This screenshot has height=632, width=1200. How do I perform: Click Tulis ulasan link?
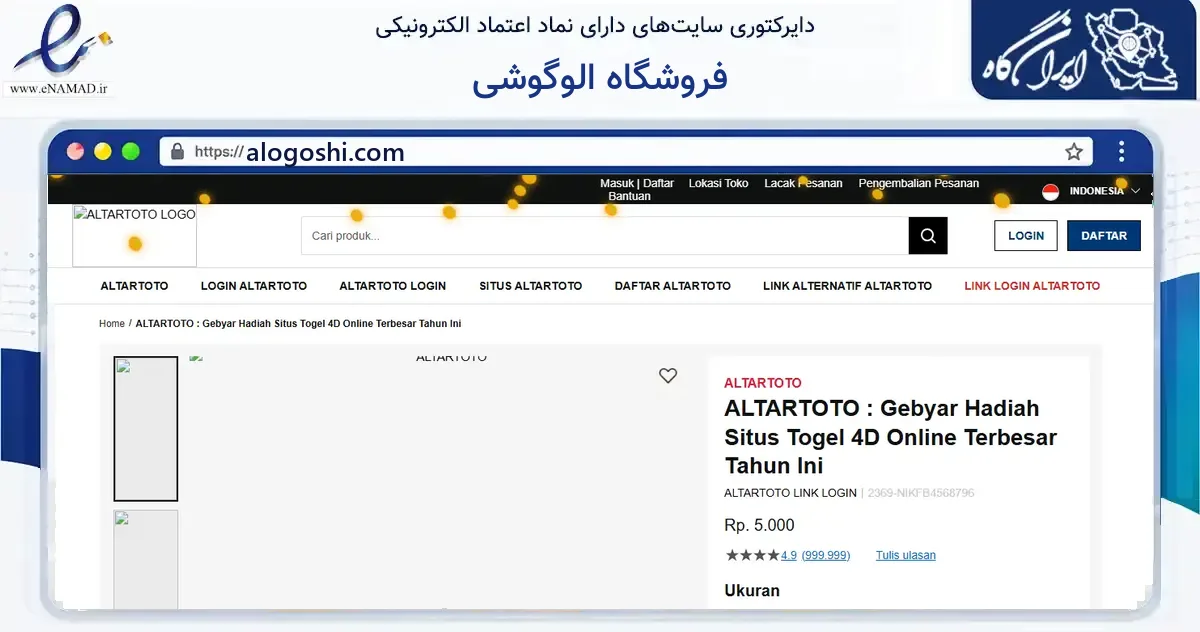click(x=906, y=555)
